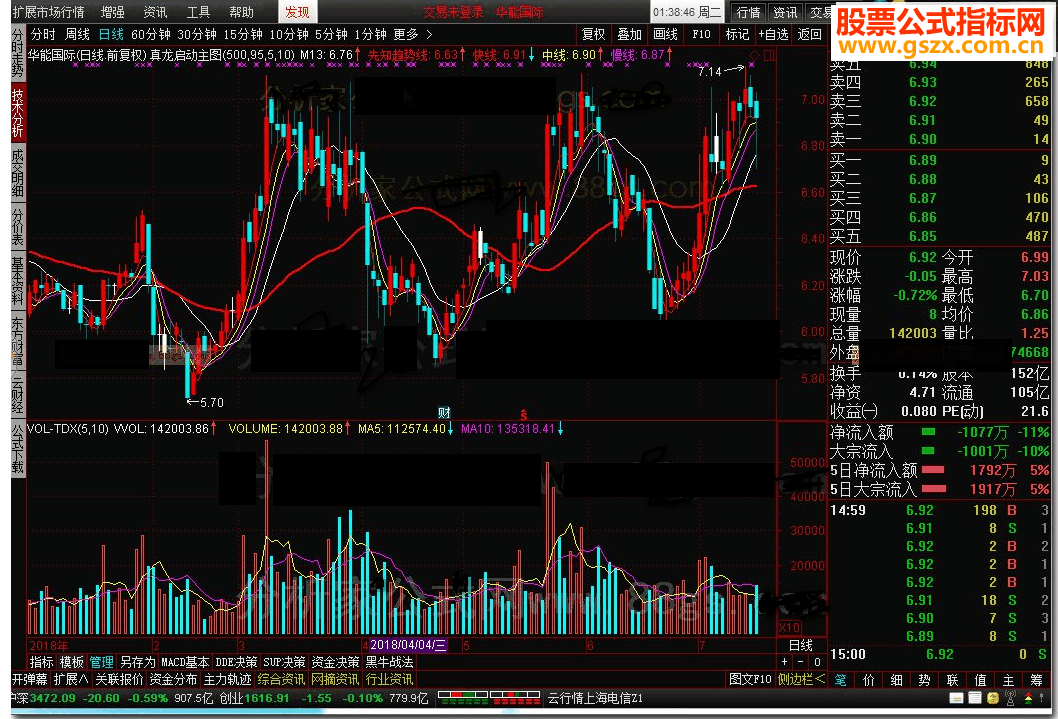Apply the 黑牛战法 indicator preset
This screenshot has height=719, width=1058.
point(389,662)
